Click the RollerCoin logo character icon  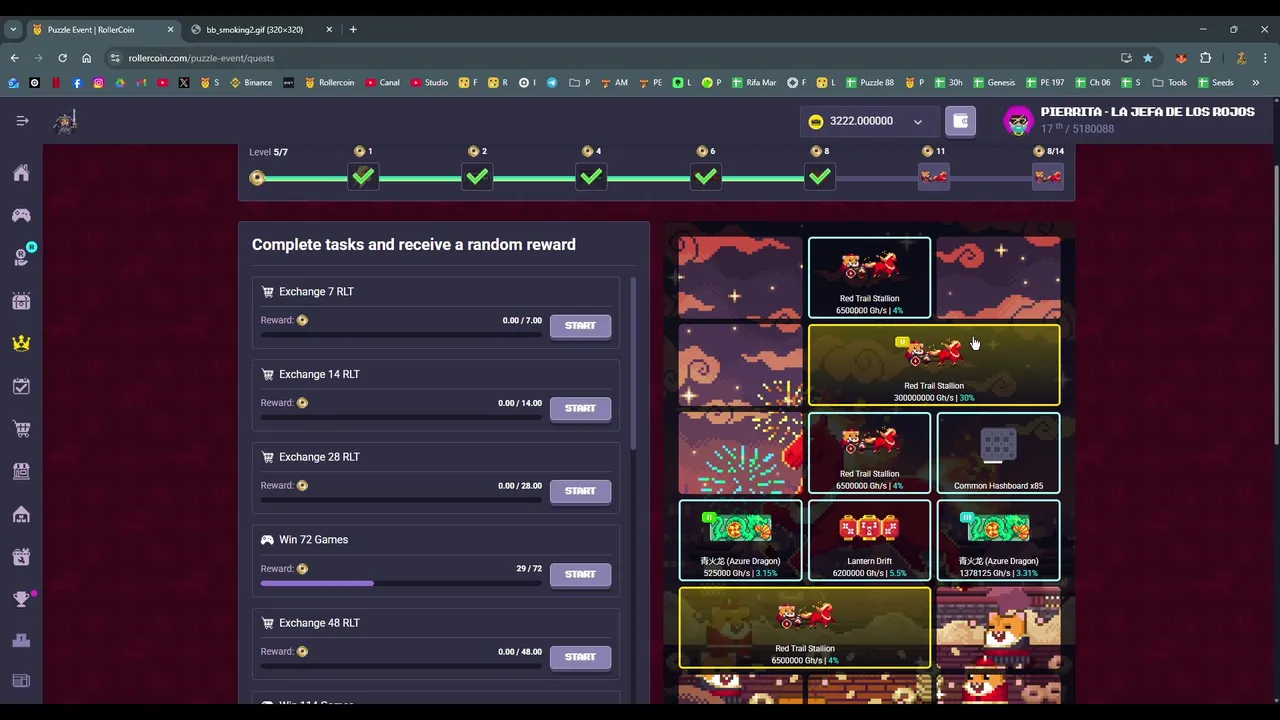pyautogui.click(x=65, y=122)
